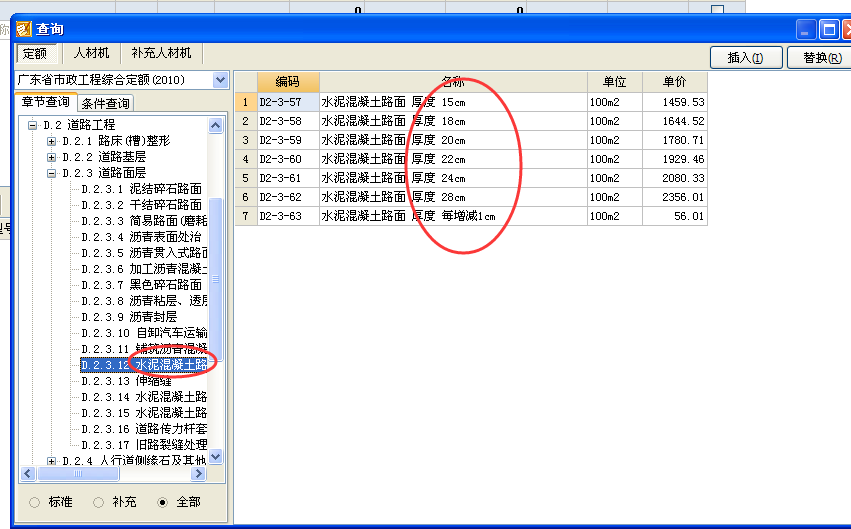The image size is (851, 529).
Task: Click price cell 1459.53
Action: (675, 102)
